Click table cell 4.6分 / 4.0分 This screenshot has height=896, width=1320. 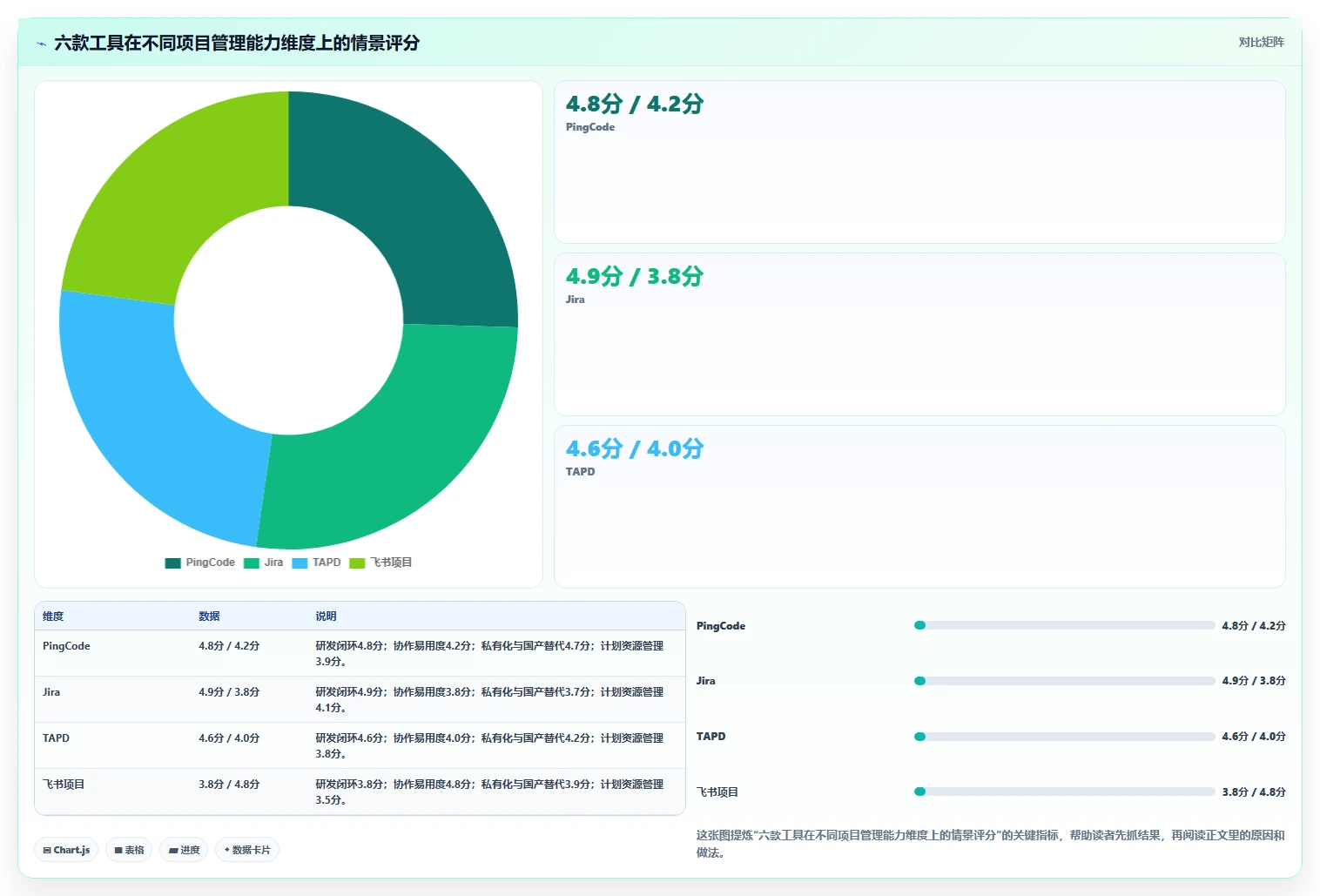coord(229,738)
